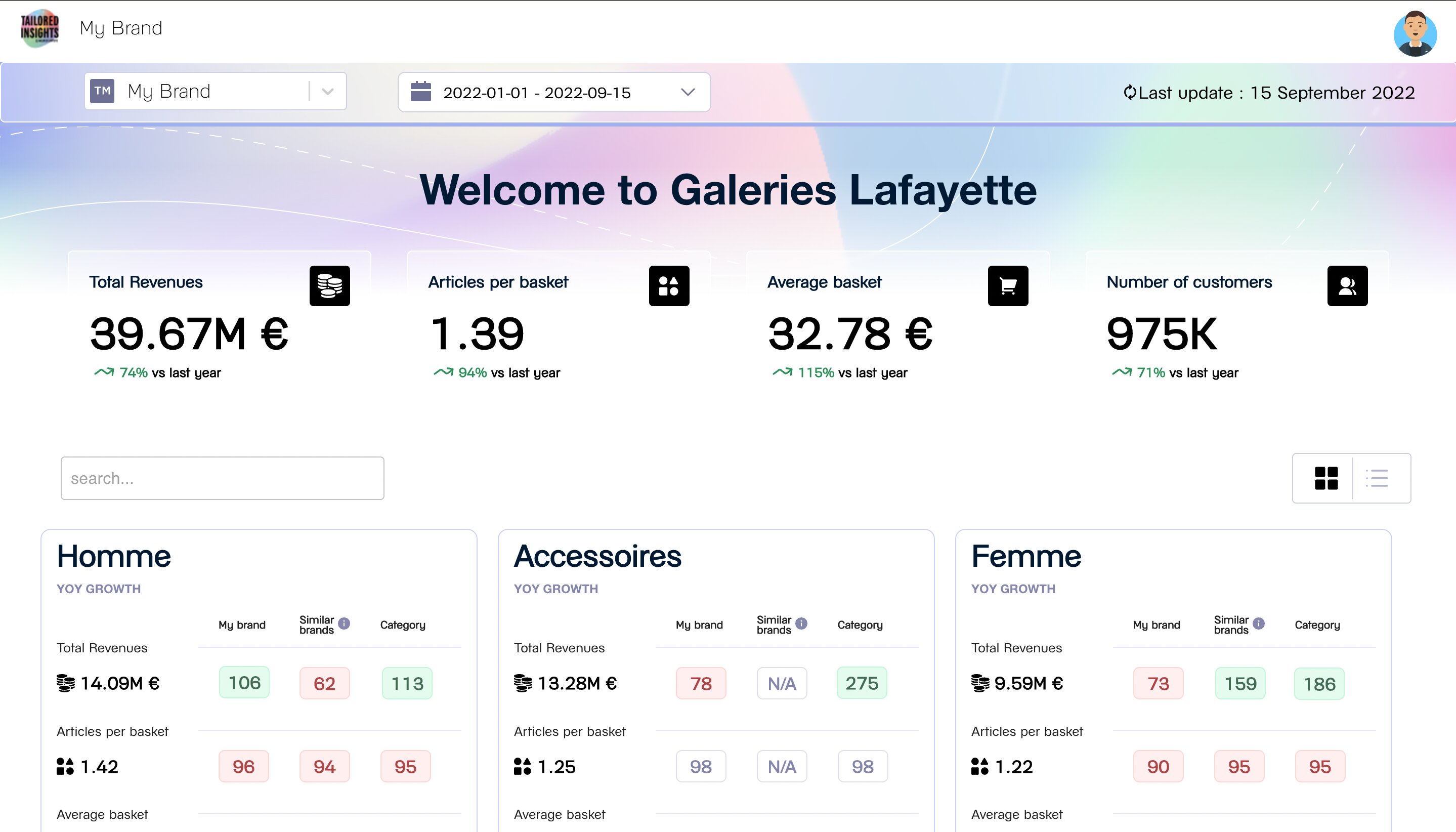Open the Accessoires category heading

597,556
